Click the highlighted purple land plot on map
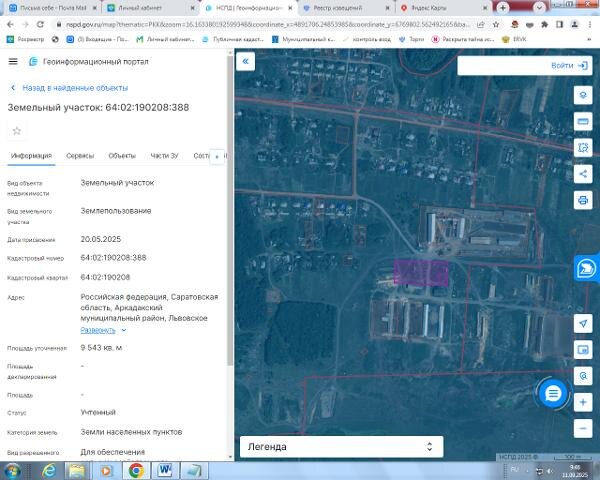The image size is (600, 480). (x=421, y=273)
